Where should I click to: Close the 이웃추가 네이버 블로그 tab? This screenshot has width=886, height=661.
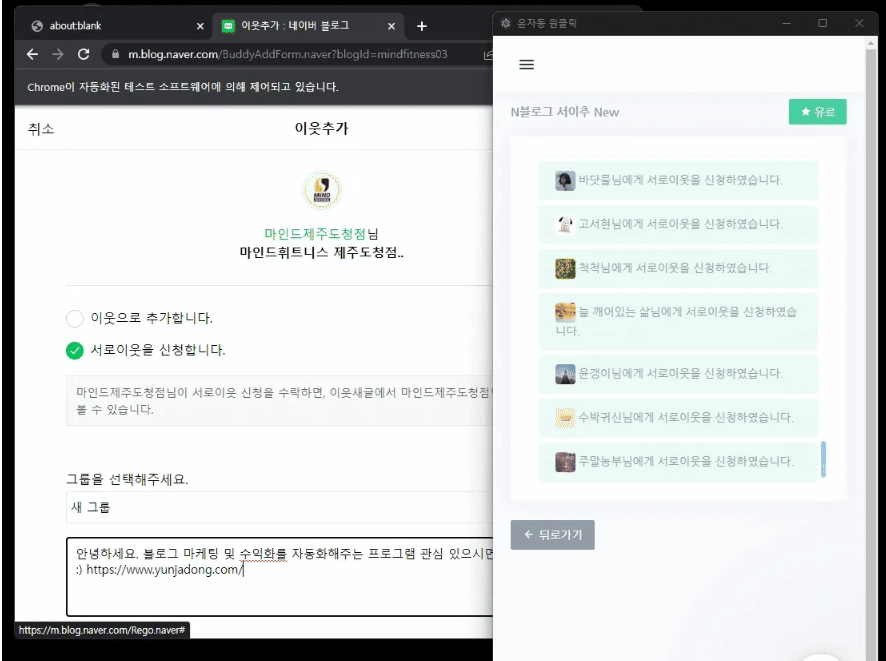(392, 26)
